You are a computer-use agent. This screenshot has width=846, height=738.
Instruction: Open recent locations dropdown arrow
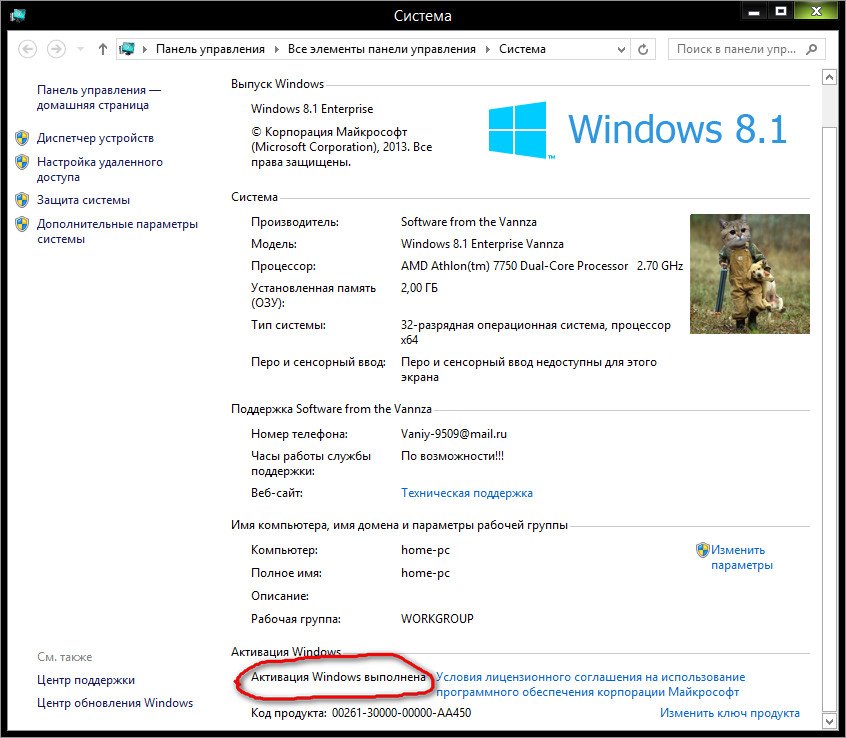[x=80, y=50]
